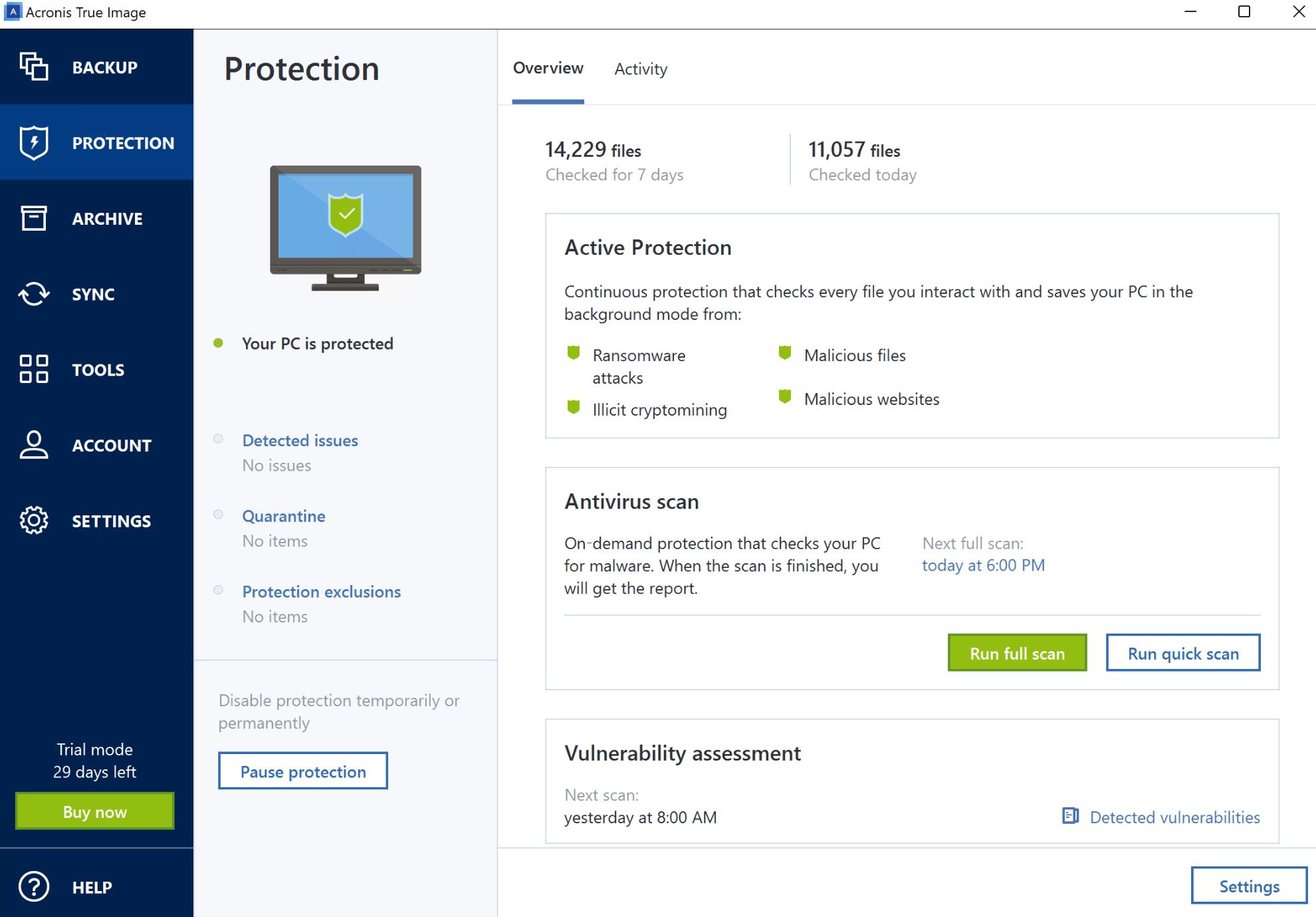Run a quick scan
1316x917 pixels.
[x=1182, y=653]
